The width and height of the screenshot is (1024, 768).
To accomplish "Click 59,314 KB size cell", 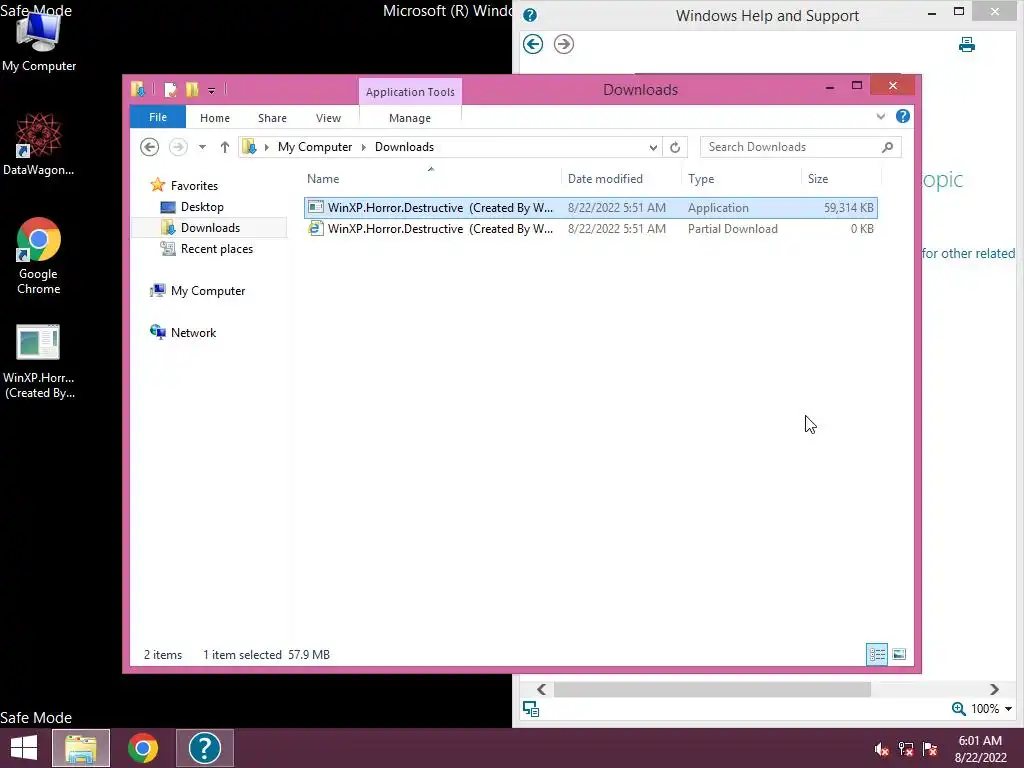I will coord(848,208).
